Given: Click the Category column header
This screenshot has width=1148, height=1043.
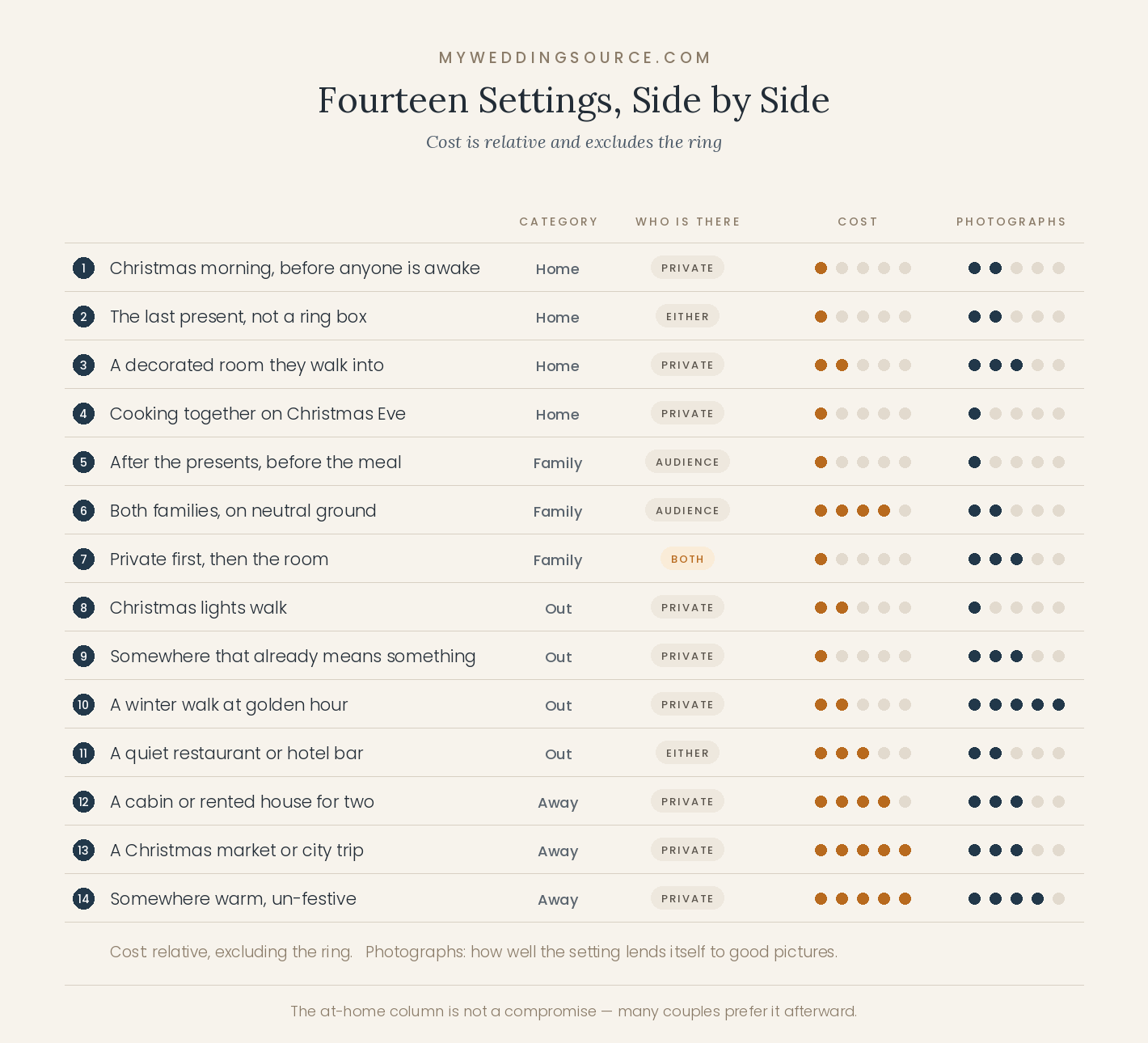Looking at the screenshot, I should 558,222.
